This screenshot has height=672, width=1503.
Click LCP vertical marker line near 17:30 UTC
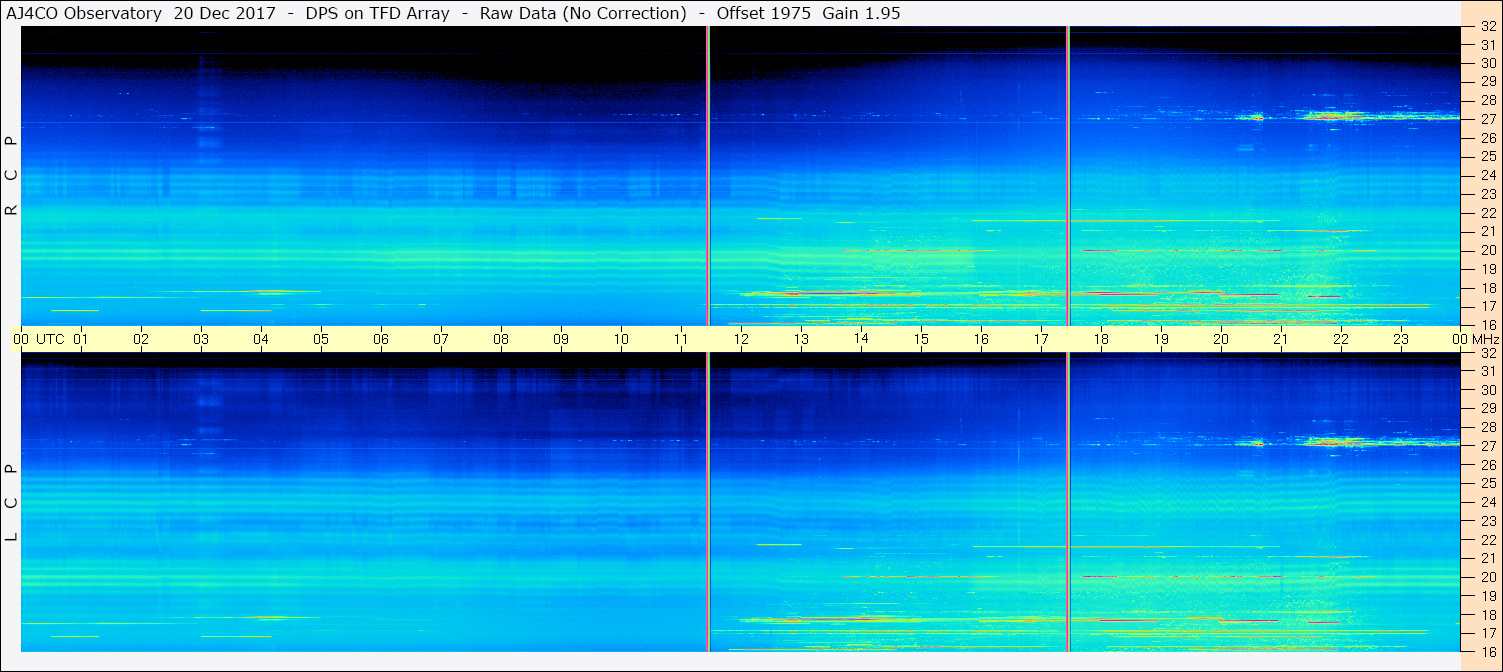[x=1068, y=502]
